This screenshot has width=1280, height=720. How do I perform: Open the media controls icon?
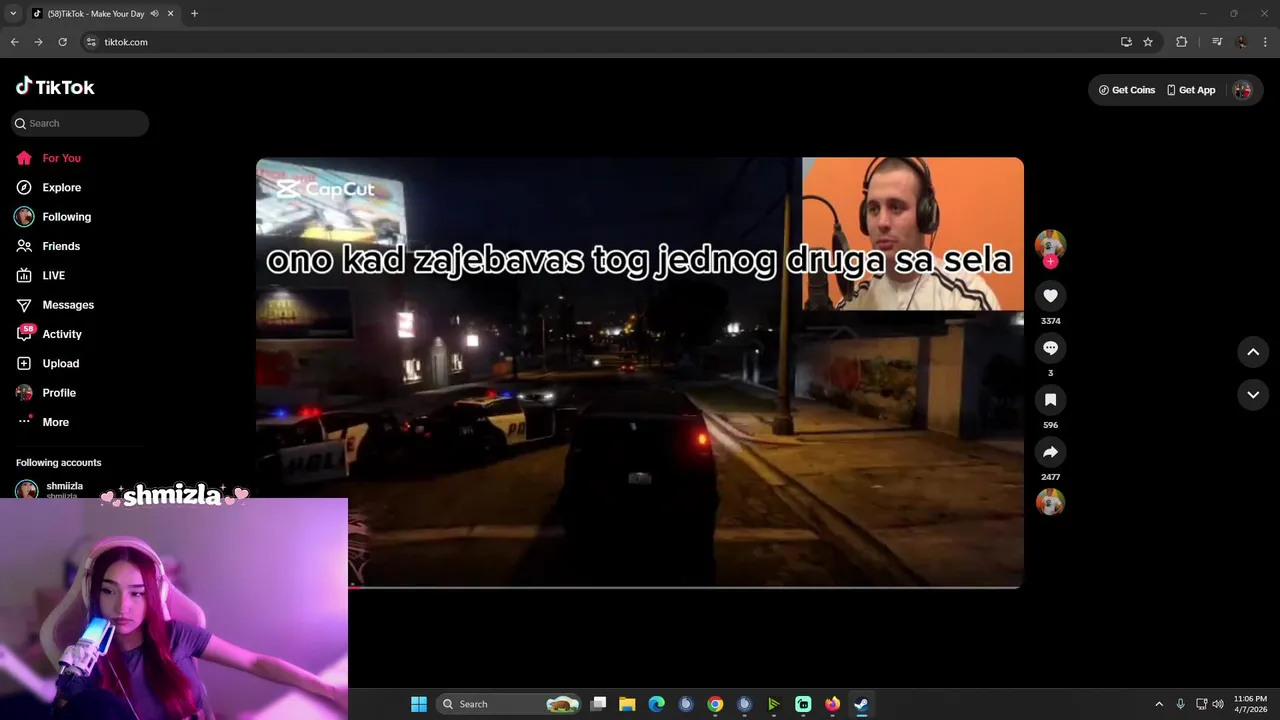pos(1216,42)
